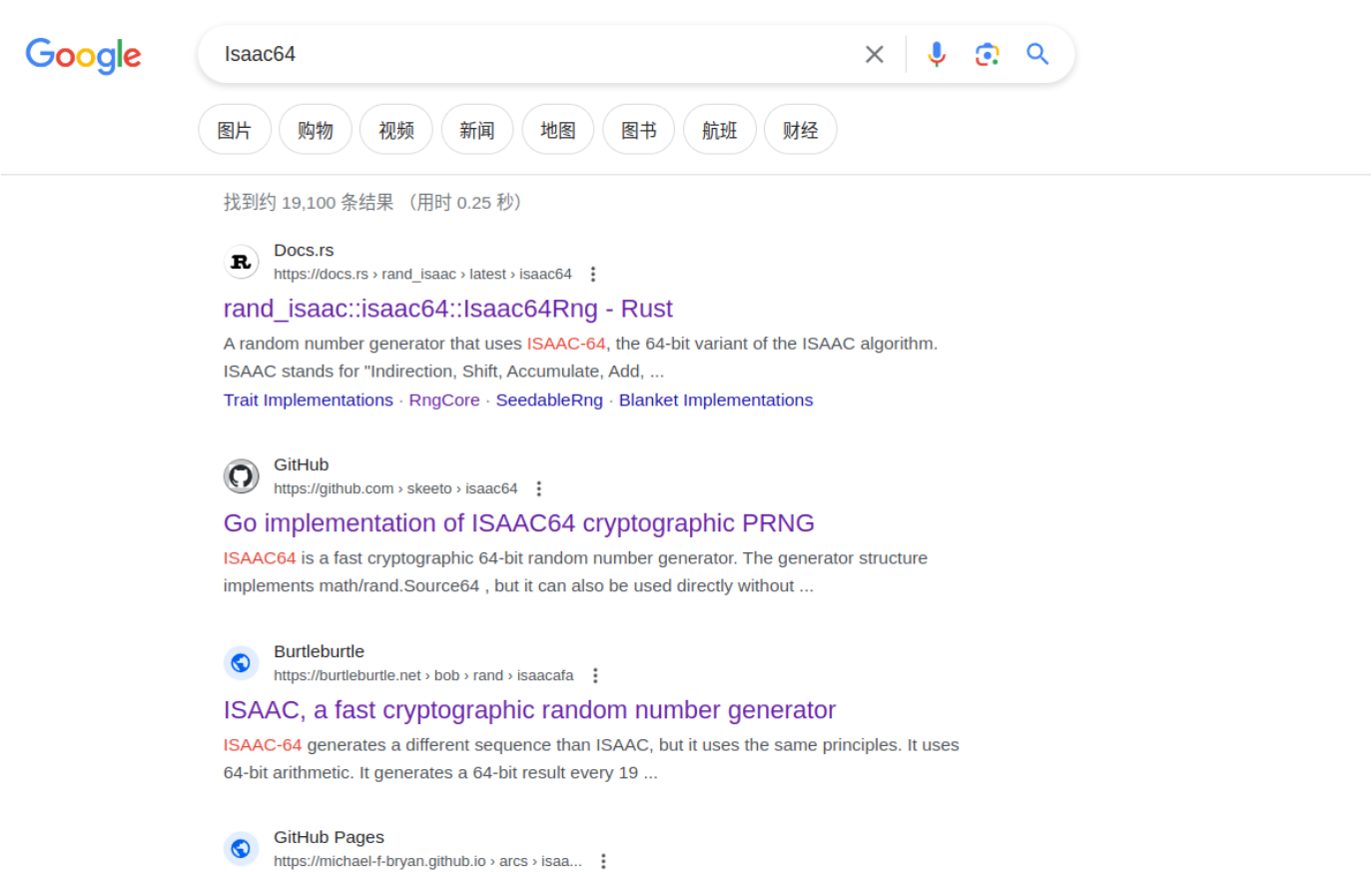Image resolution: width=1372 pixels, height=872 pixels.
Task: Clear the search box with the X icon
Action: 874,54
